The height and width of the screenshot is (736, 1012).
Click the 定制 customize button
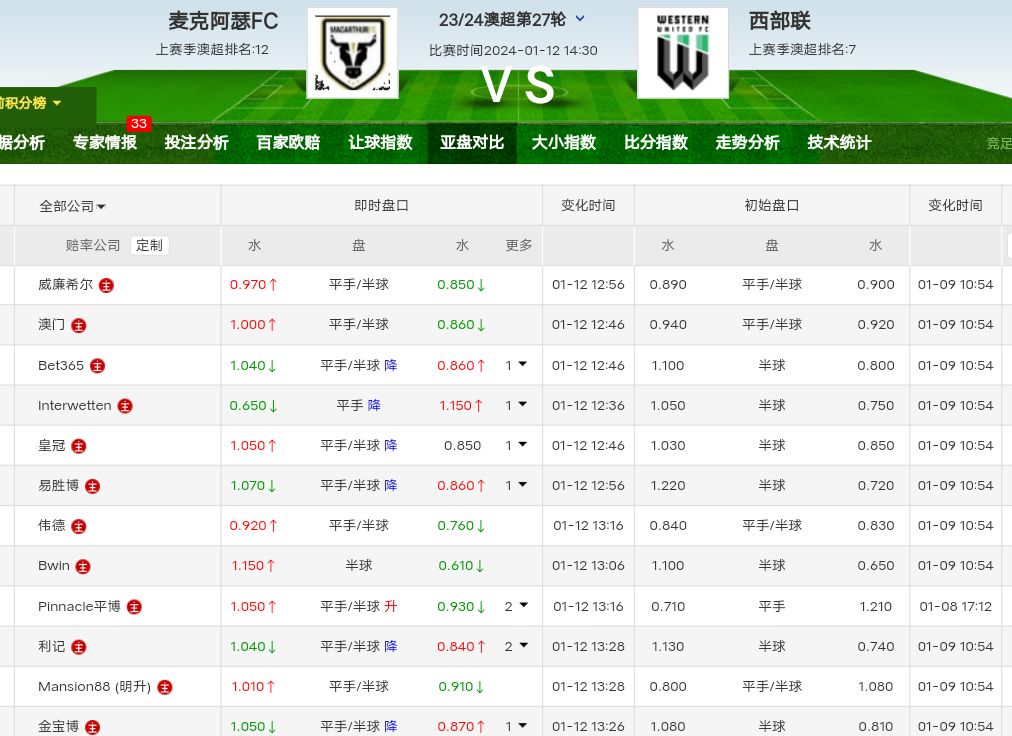point(149,245)
